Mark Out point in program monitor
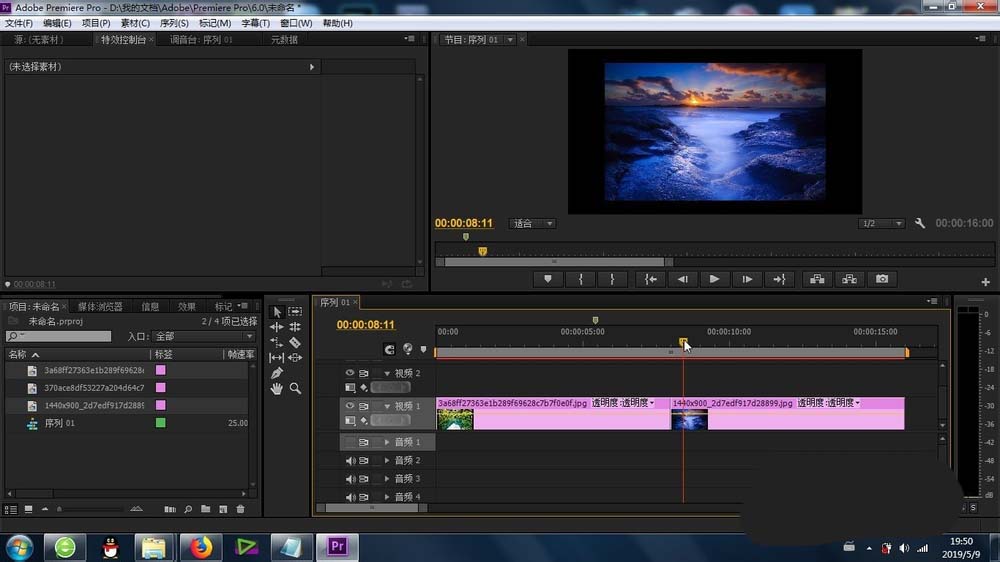The image size is (1000, 562). 612,279
